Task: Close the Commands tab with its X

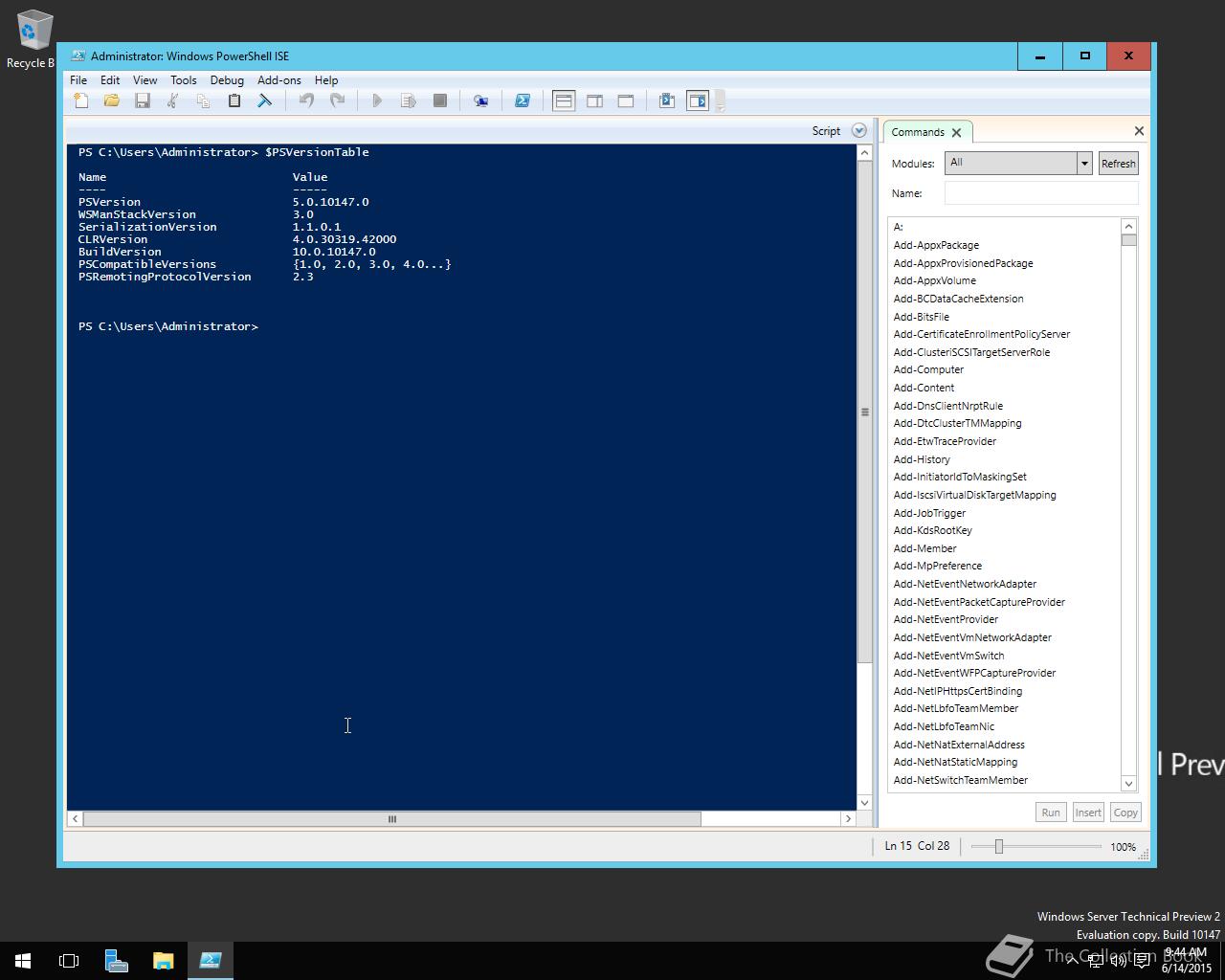Action: click(x=956, y=132)
